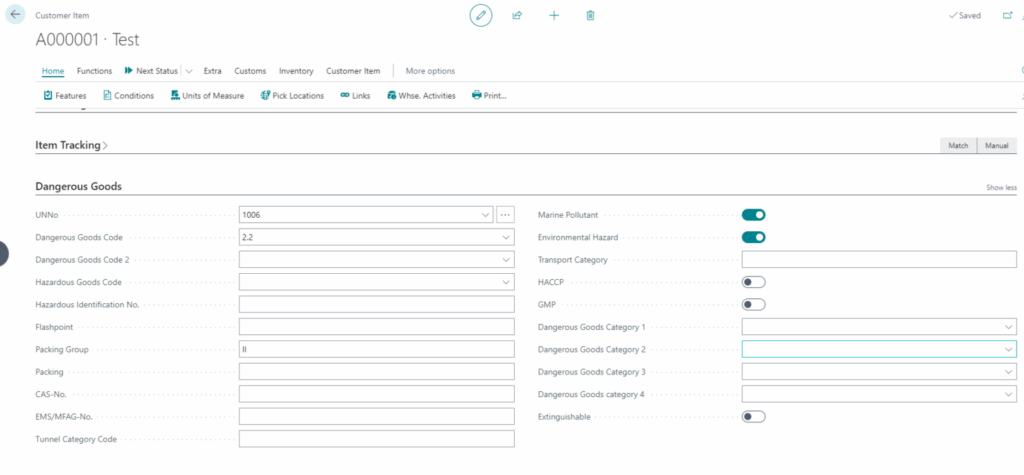Open Pick Locations action
Viewport: 1024px width, 475px height.
pyautogui.click(x=292, y=95)
